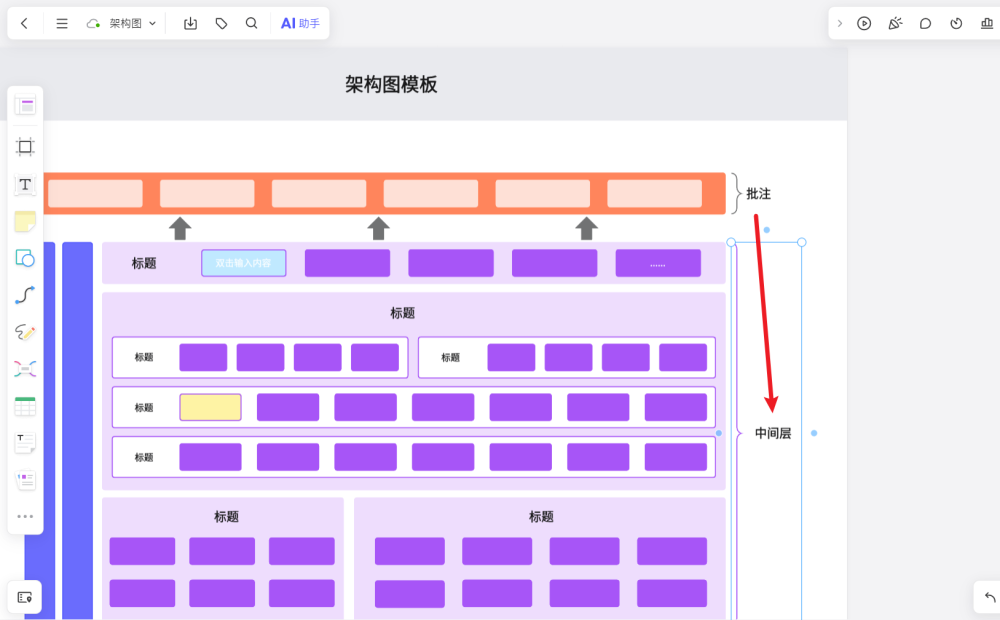
Task: Select the frame tool below the pointer
Action: click(x=24, y=146)
